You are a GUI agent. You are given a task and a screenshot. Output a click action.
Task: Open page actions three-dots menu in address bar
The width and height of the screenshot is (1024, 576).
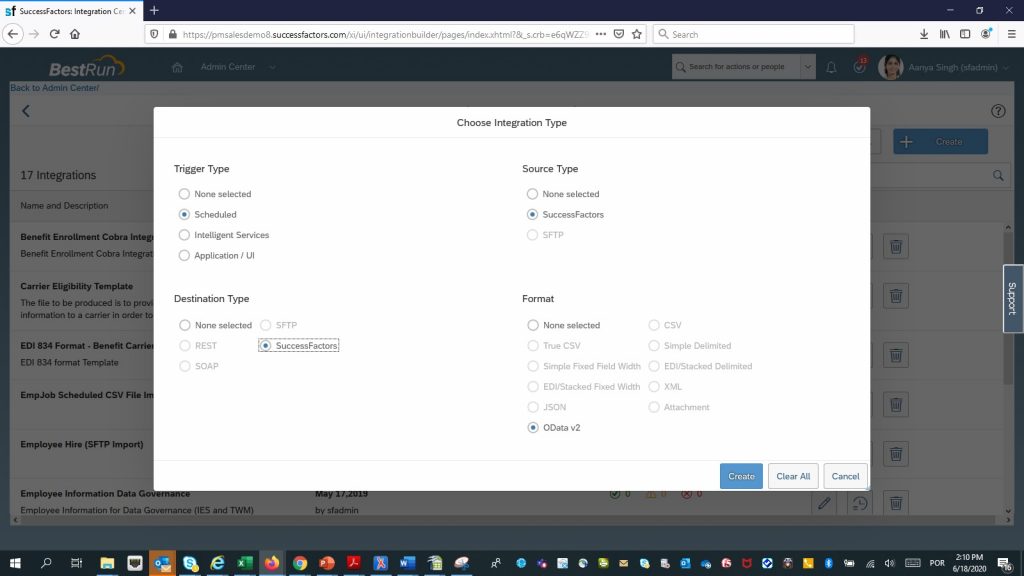(x=601, y=34)
